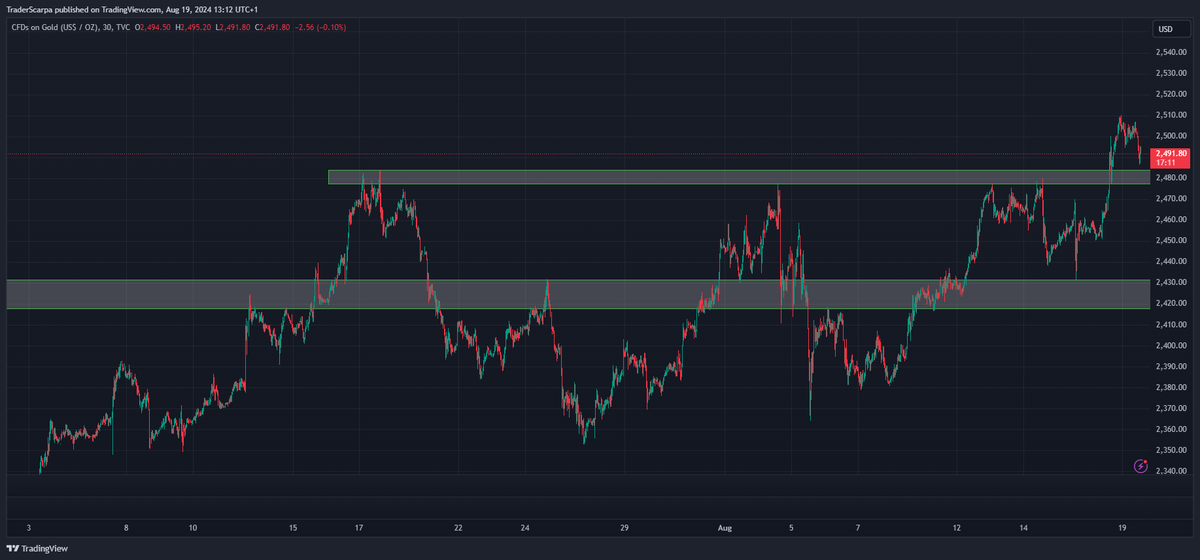This screenshot has width=1200, height=560.
Task: Click date 10 on the time axis
Action: (x=192, y=526)
